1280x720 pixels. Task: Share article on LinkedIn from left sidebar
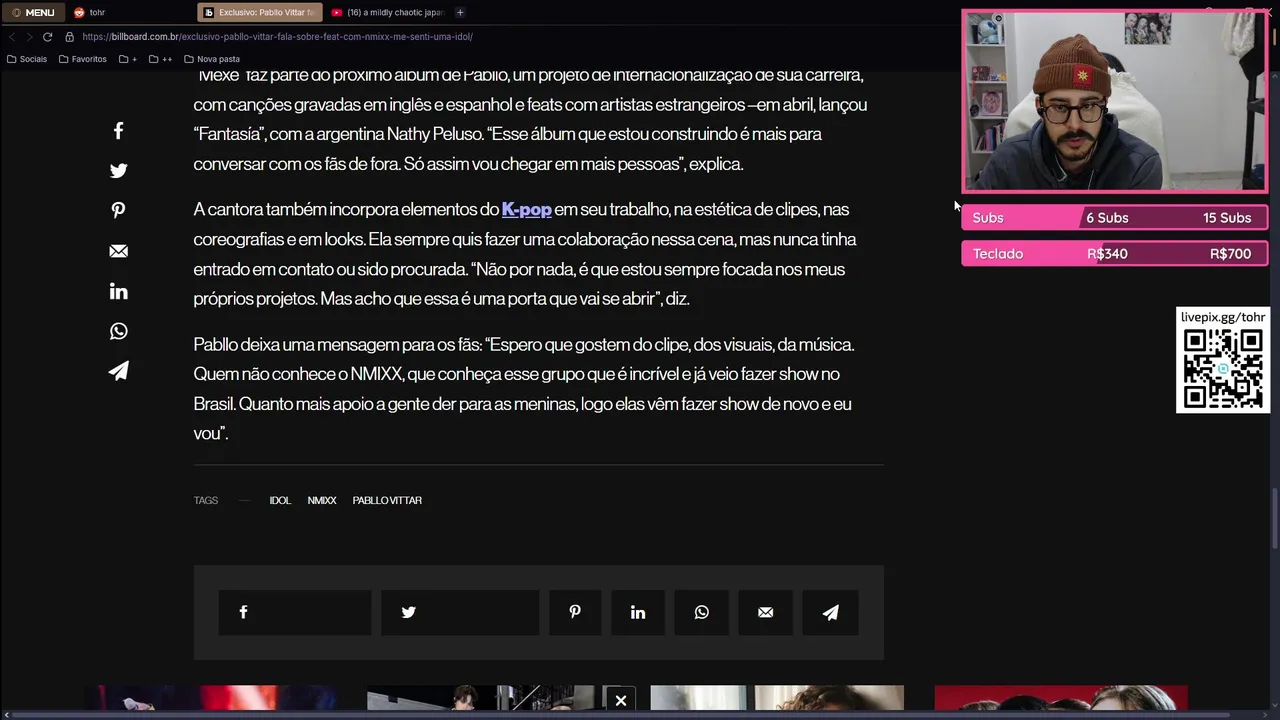[x=118, y=291]
